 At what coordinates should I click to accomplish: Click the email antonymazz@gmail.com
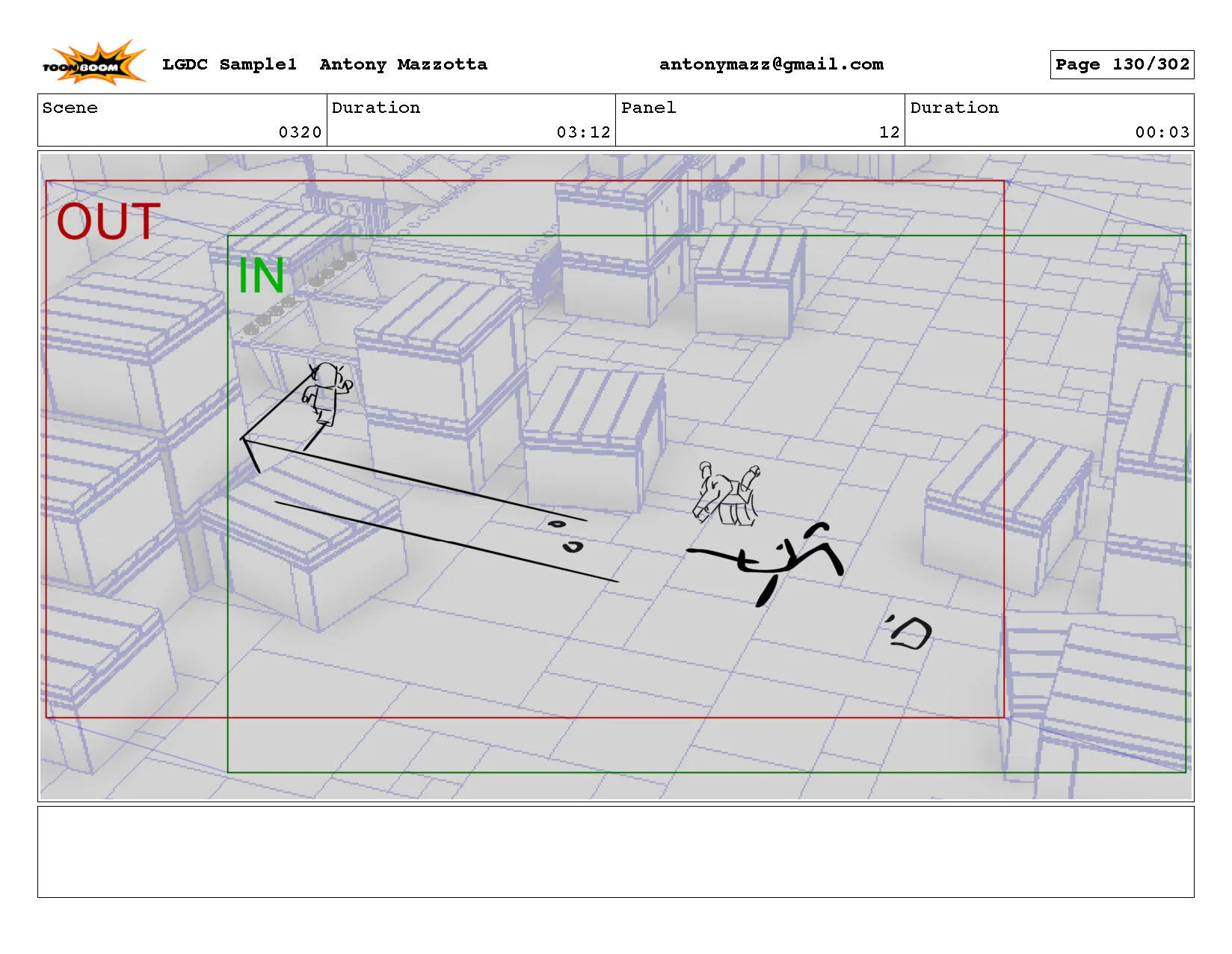pos(771,64)
